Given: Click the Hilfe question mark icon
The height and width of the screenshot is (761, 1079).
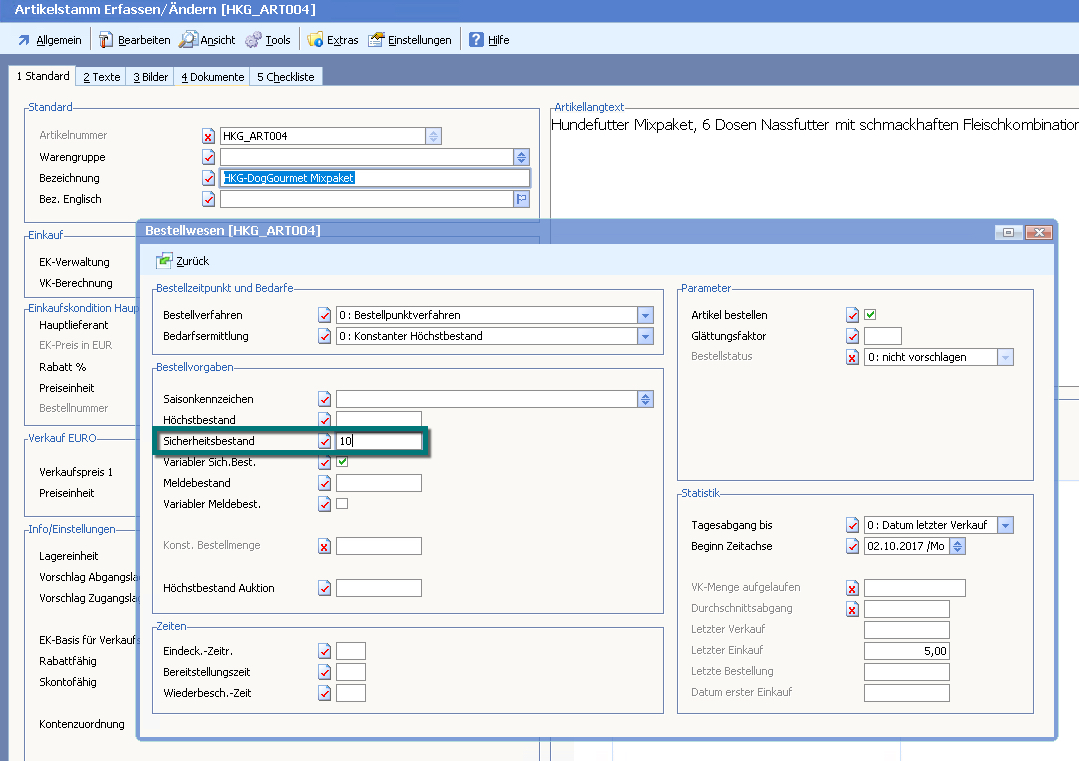Looking at the screenshot, I should click(x=476, y=40).
